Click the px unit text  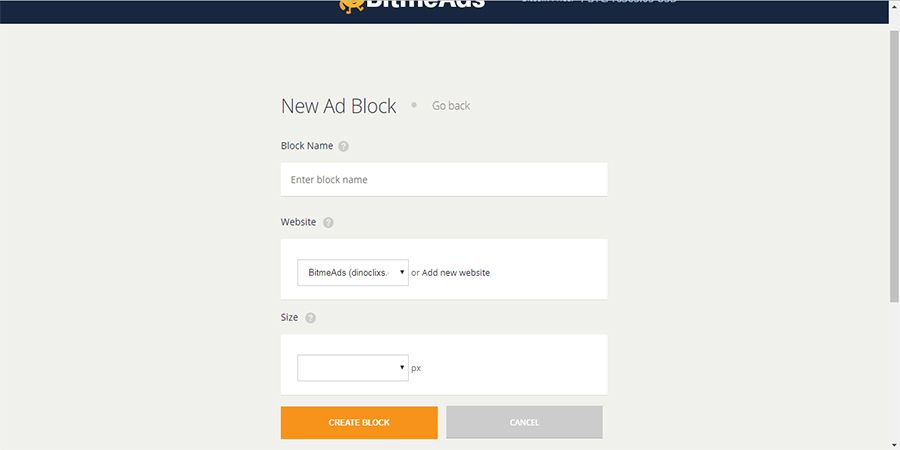point(416,368)
